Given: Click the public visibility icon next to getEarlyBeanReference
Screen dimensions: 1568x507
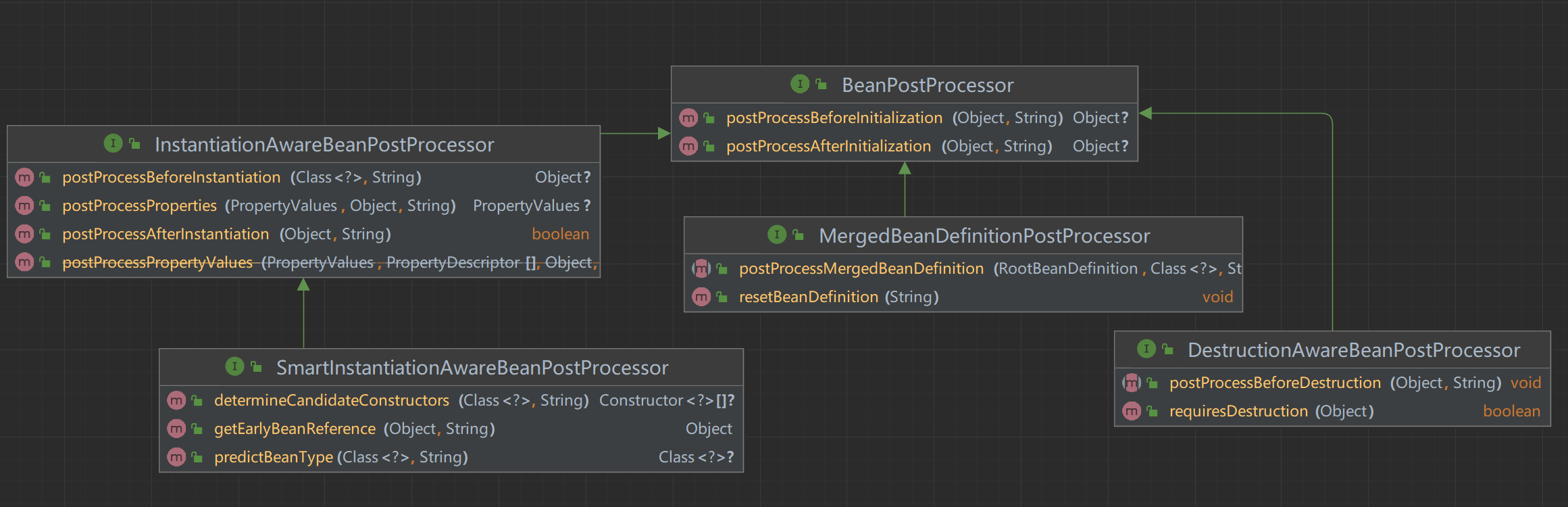Looking at the screenshot, I should click(x=197, y=429).
